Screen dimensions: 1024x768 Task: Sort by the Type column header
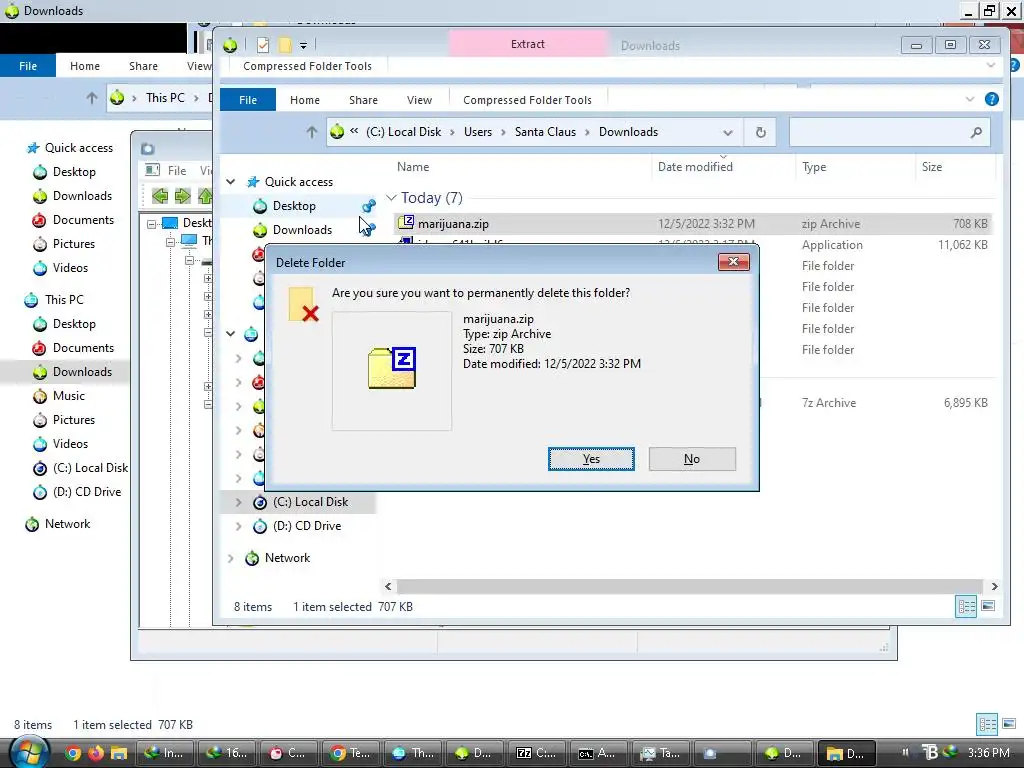(x=814, y=167)
